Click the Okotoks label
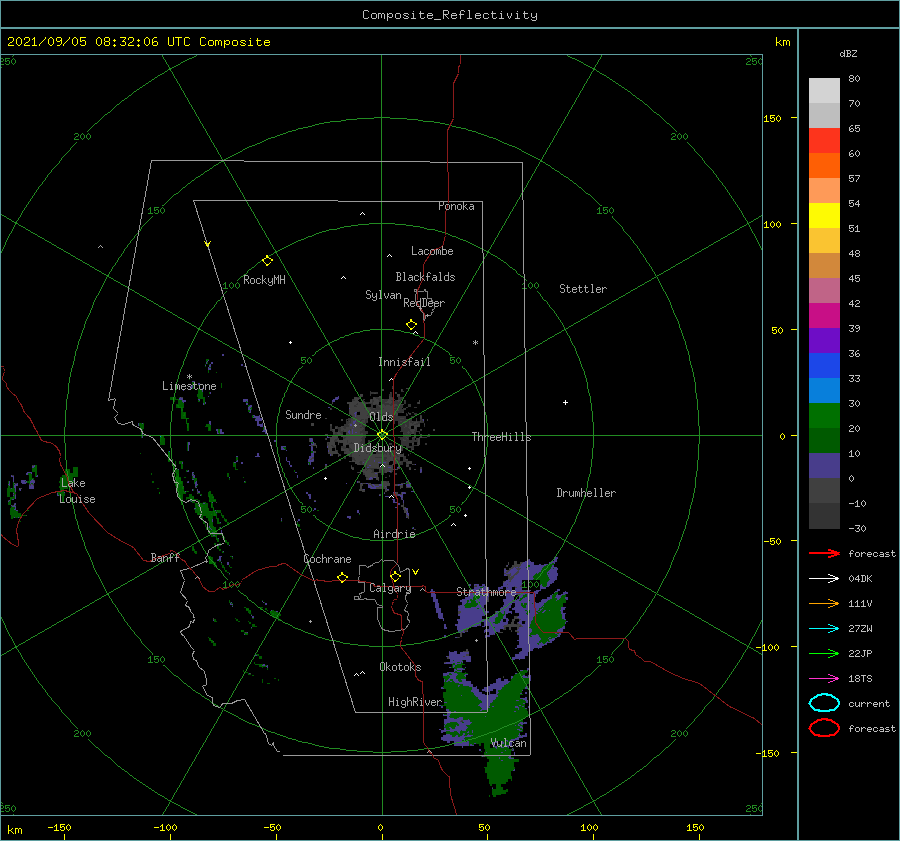Viewport: 900px width, 841px height. (400, 666)
